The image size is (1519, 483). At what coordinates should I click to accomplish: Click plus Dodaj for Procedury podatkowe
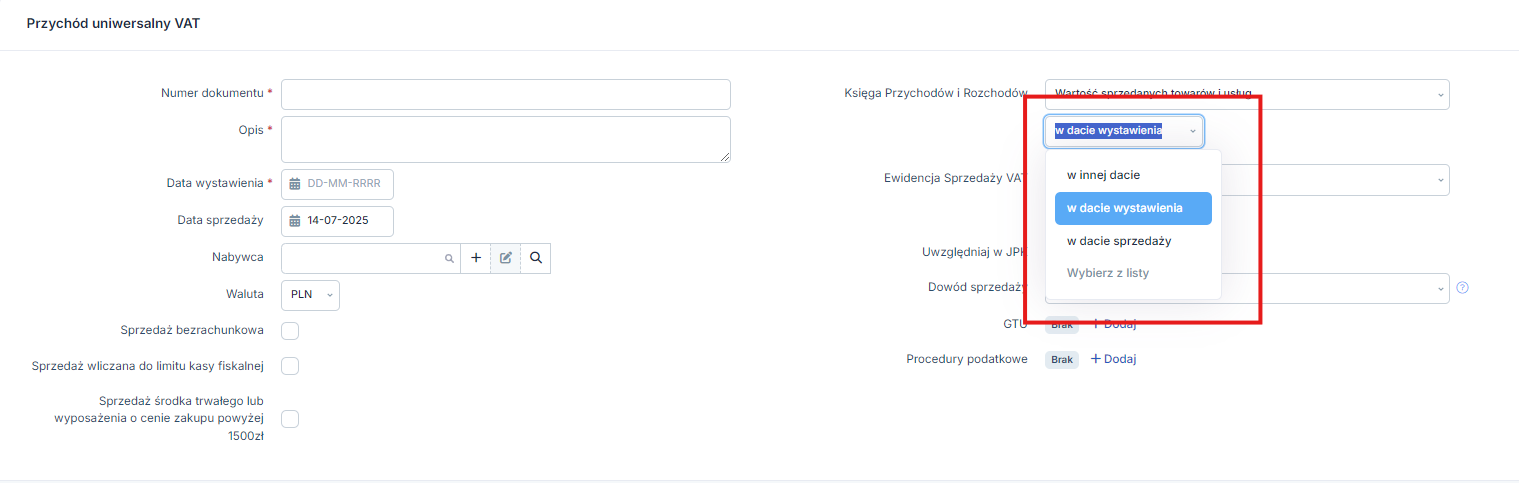click(1113, 359)
